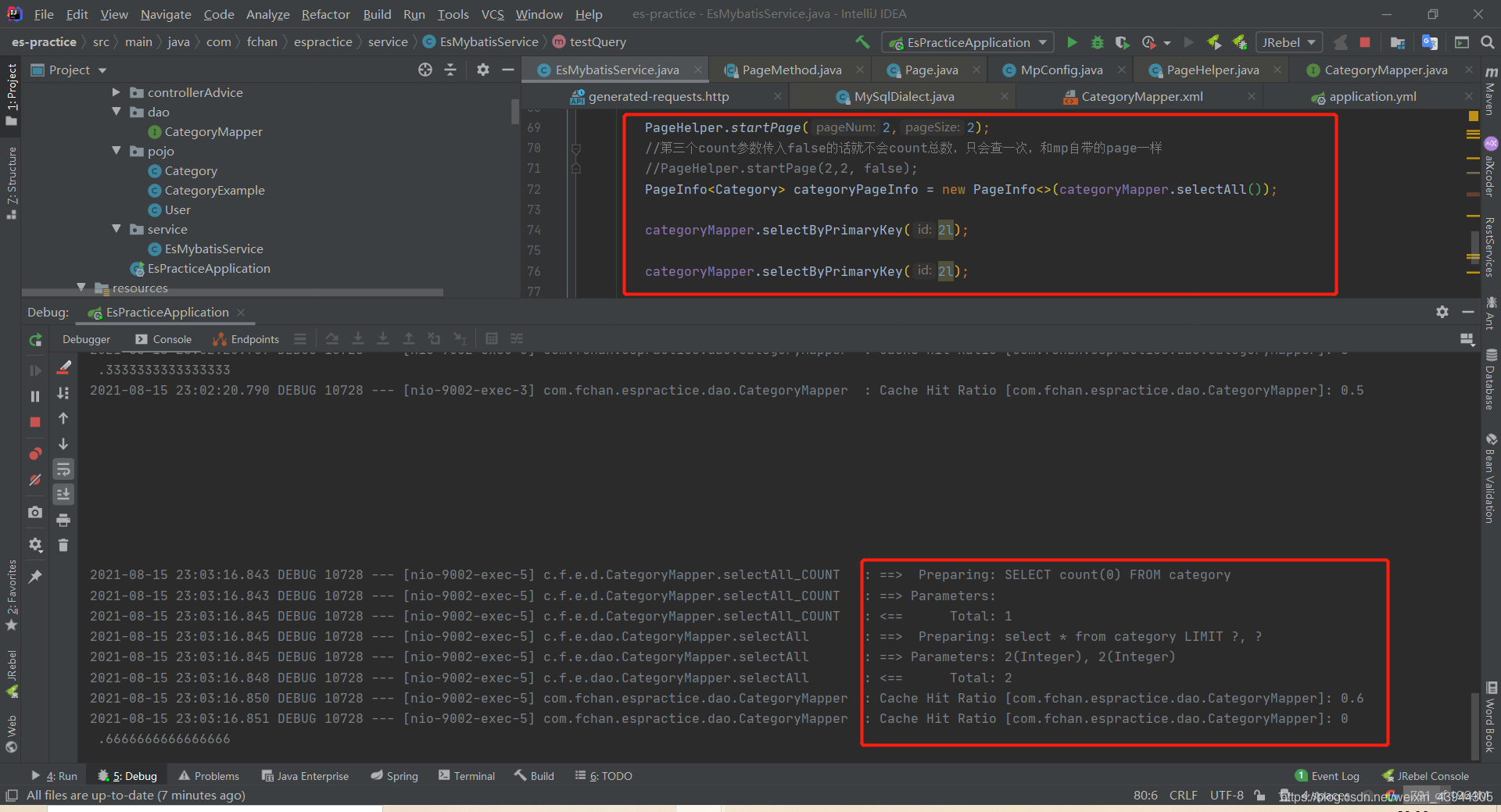View breakpoints with double red circles icon
Viewport: 1501px width, 812px height.
click(35, 453)
